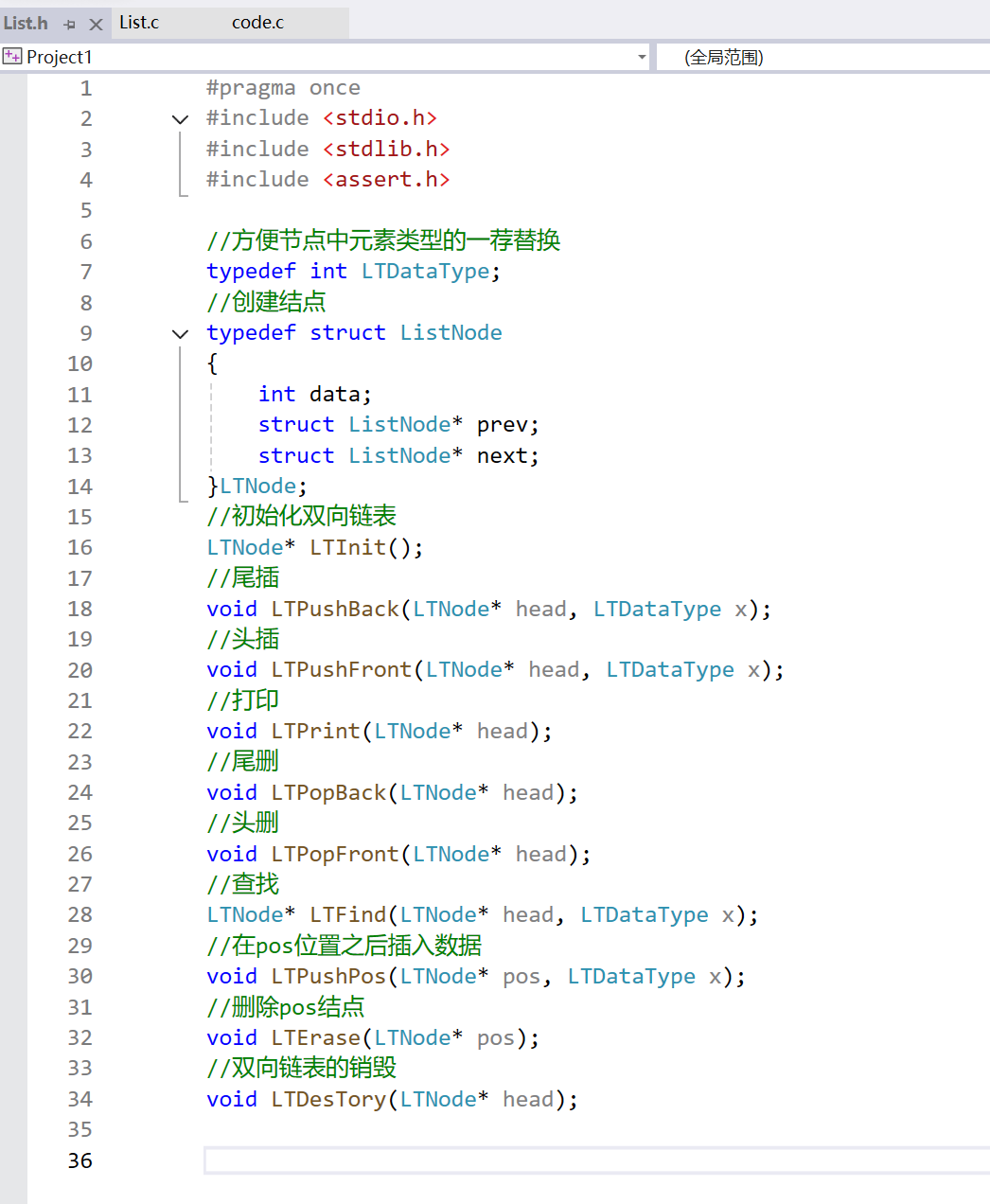
Task: Click the <assert.h> include
Action: click(x=386, y=180)
